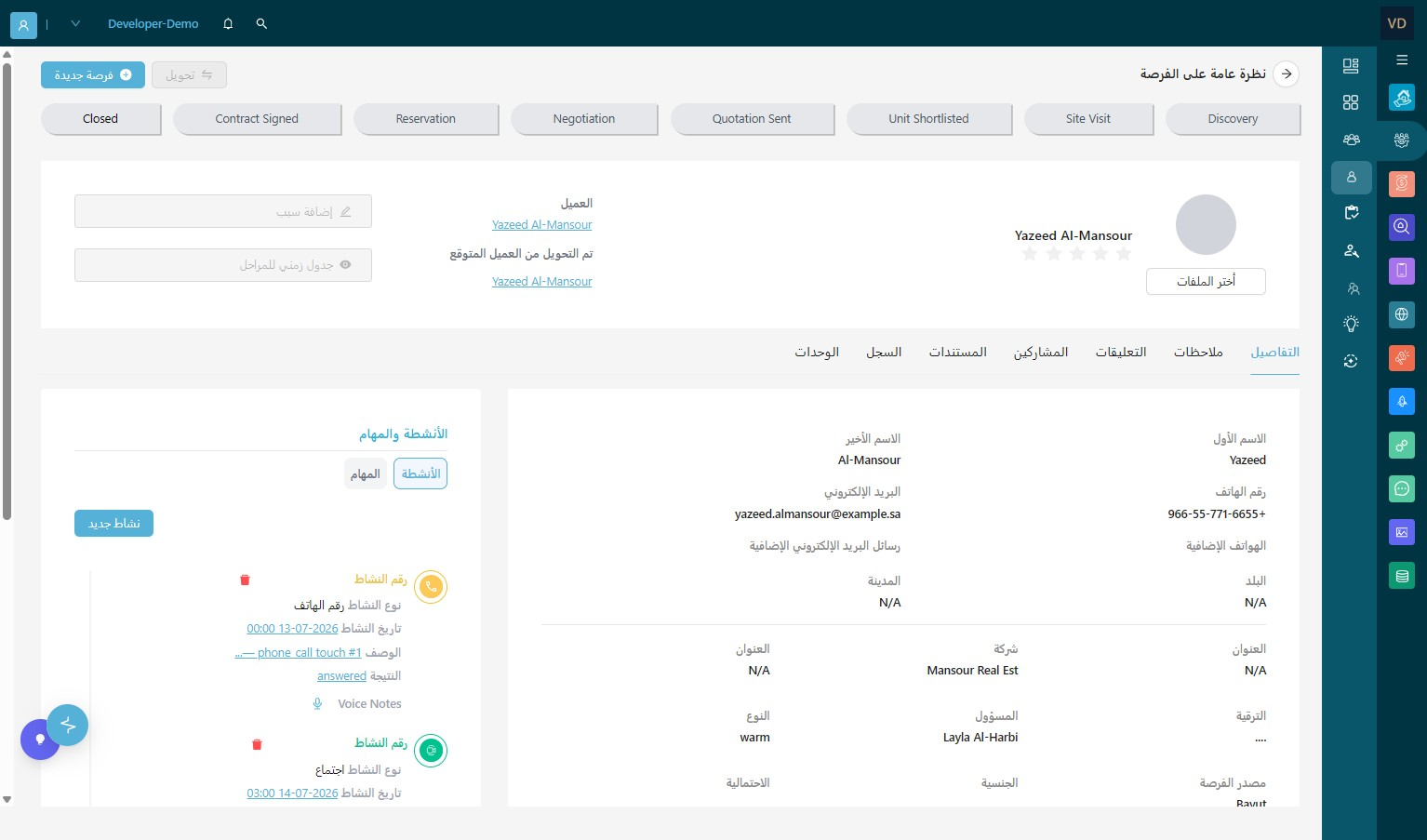
Task: Open the purple image gallery module
Action: pyautogui.click(x=1402, y=532)
